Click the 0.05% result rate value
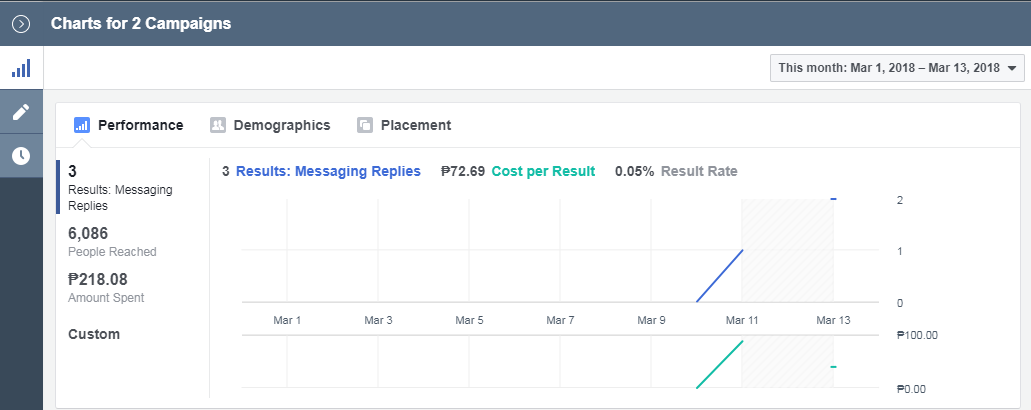The width and height of the screenshot is (1031, 410). 635,171
